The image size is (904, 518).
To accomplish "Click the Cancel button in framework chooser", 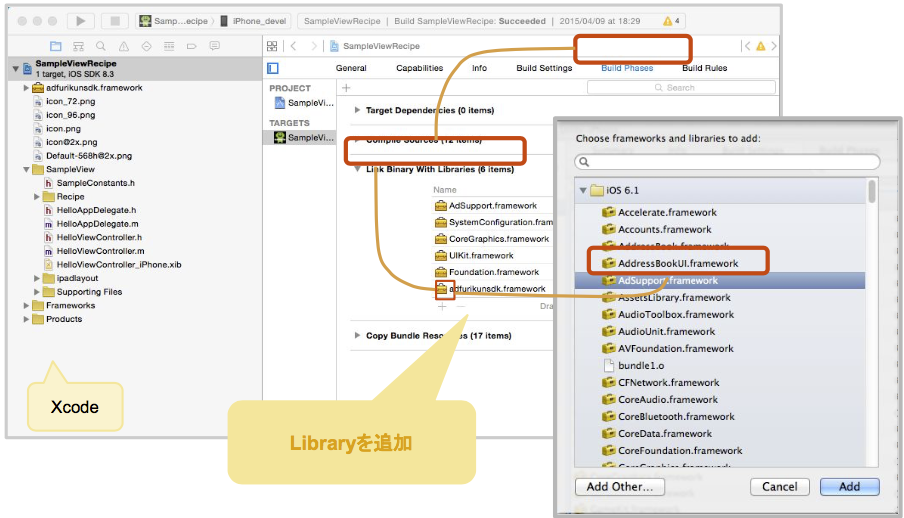I will pos(780,487).
